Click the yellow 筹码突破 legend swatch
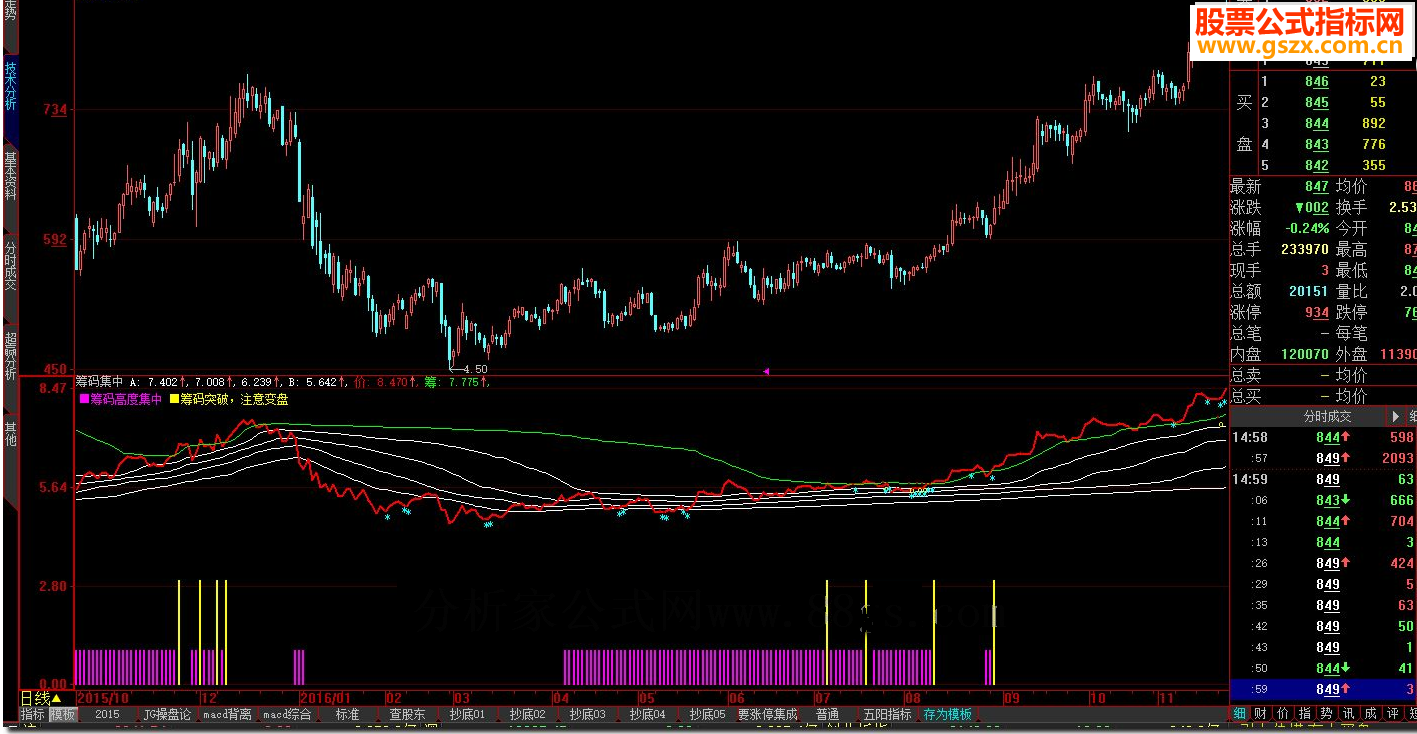Viewport: 1417px width, 734px height. (x=175, y=400)
